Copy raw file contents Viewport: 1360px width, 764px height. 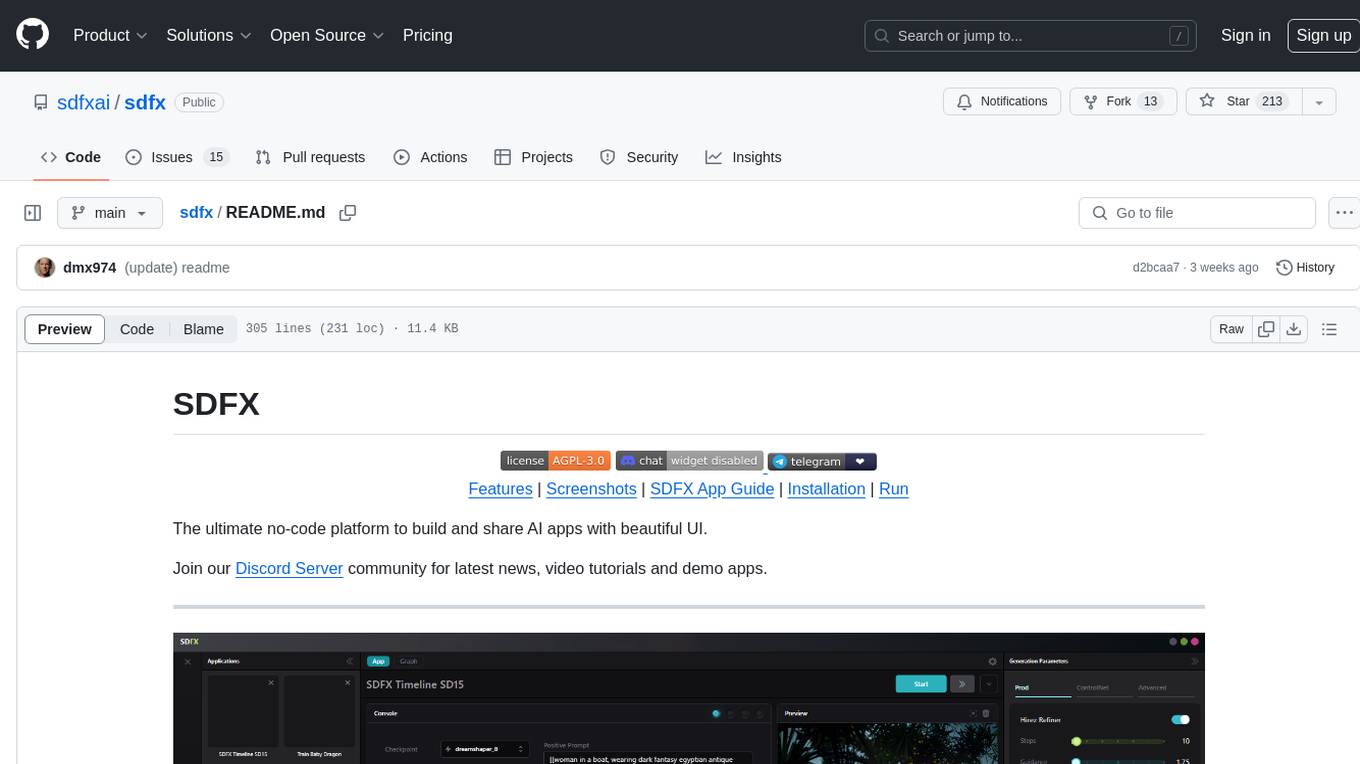1266,329
